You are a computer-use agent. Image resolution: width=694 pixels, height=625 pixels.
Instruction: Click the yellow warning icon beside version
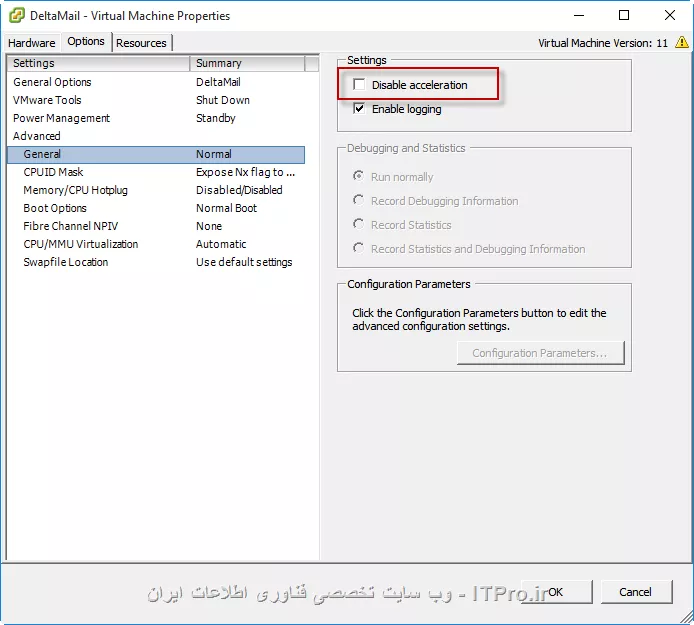click(x=682, y=42)
